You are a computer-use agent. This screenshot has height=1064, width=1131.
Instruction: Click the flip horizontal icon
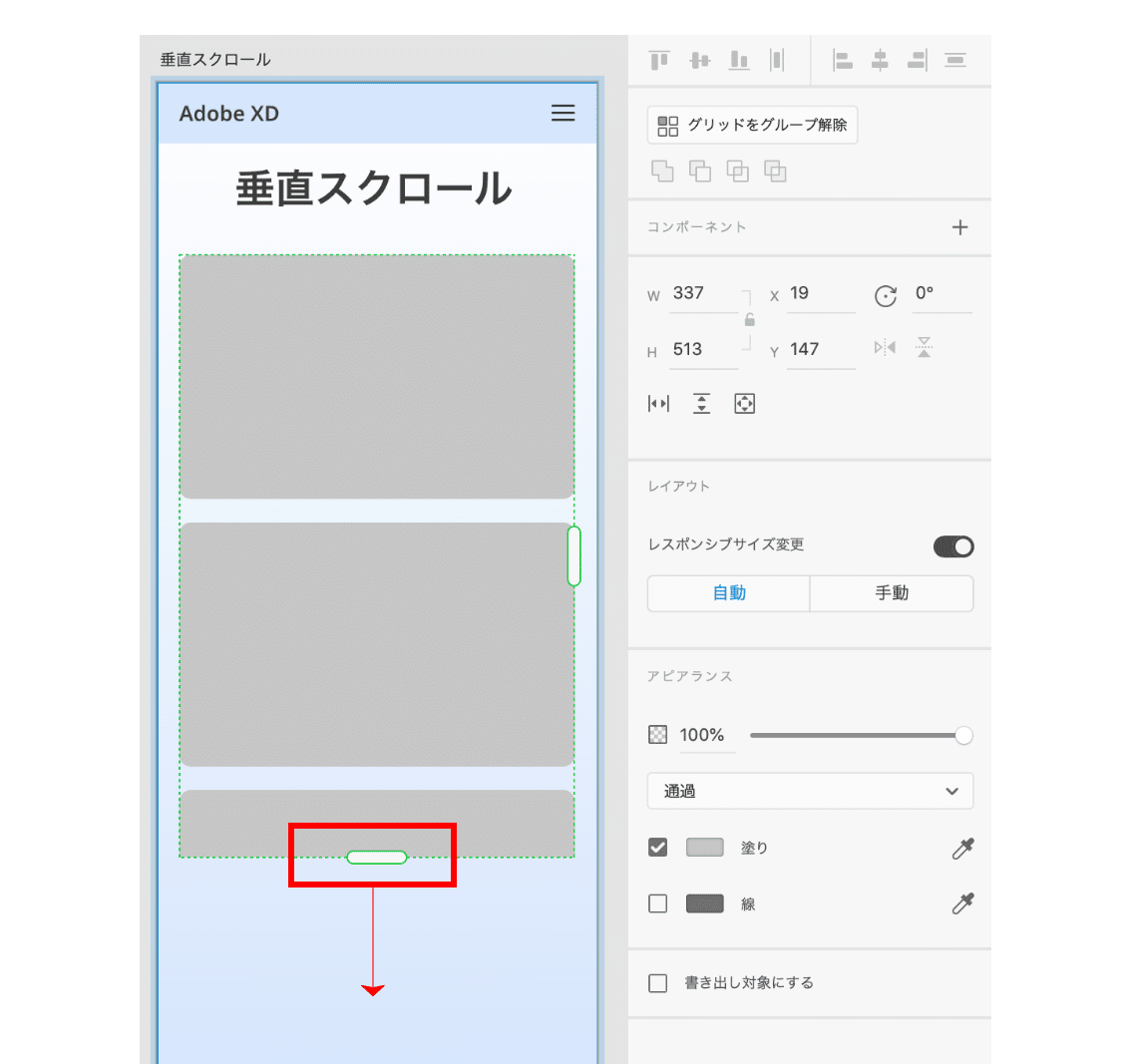[x=886, y=347]
